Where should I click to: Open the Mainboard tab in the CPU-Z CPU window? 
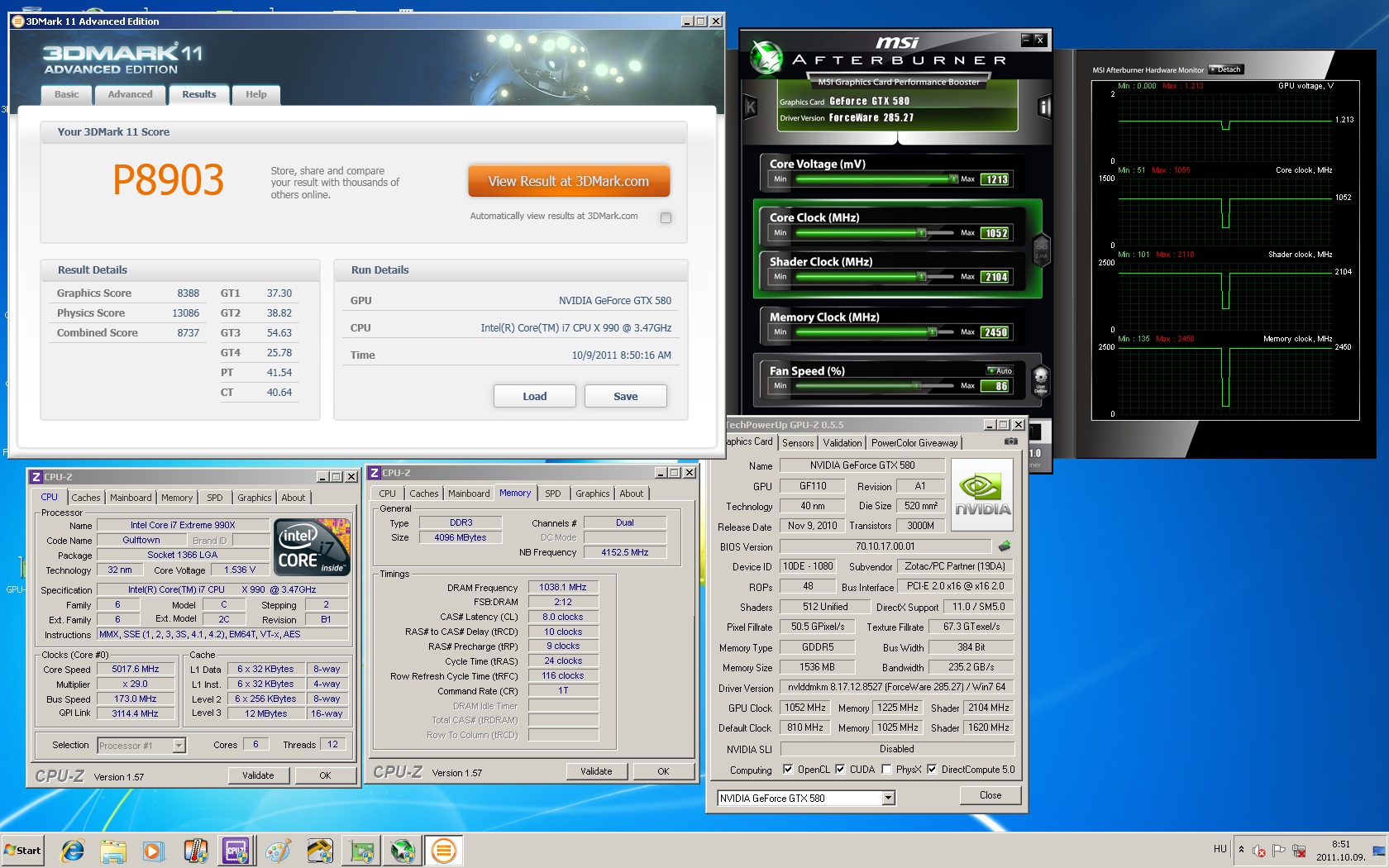pyautogui.click(x=131, y=498)
